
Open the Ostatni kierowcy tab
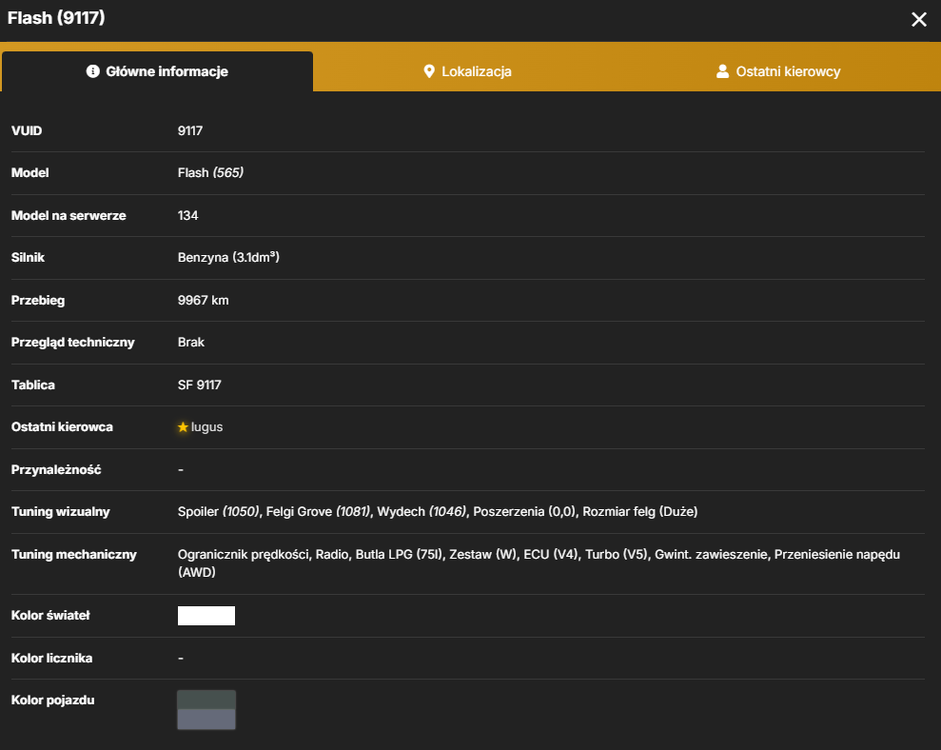[778, 71]
